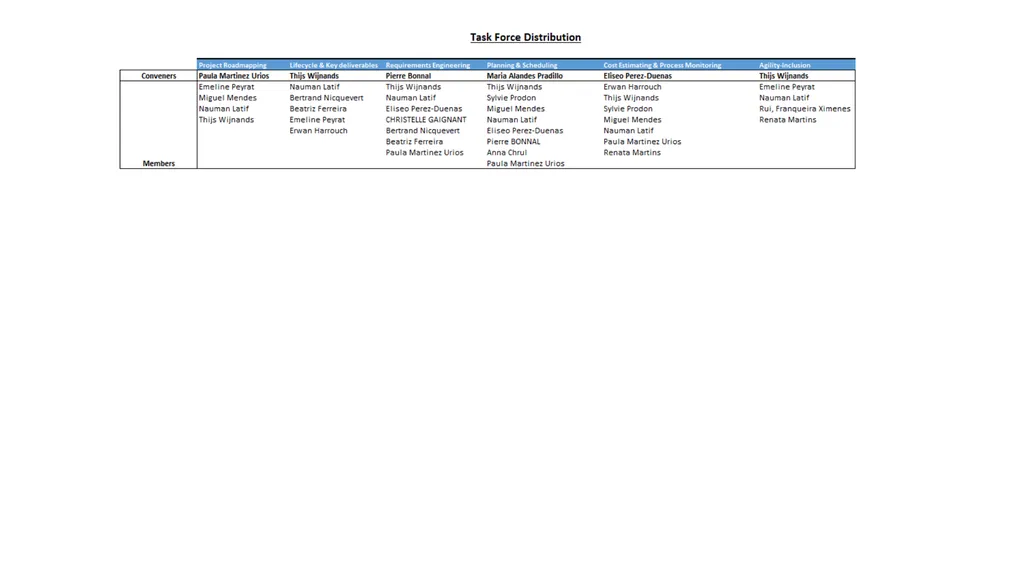
Task: Click Emeline Peyrat in Lifecycle & Key deliverables
Action: [x=317, y=120]
